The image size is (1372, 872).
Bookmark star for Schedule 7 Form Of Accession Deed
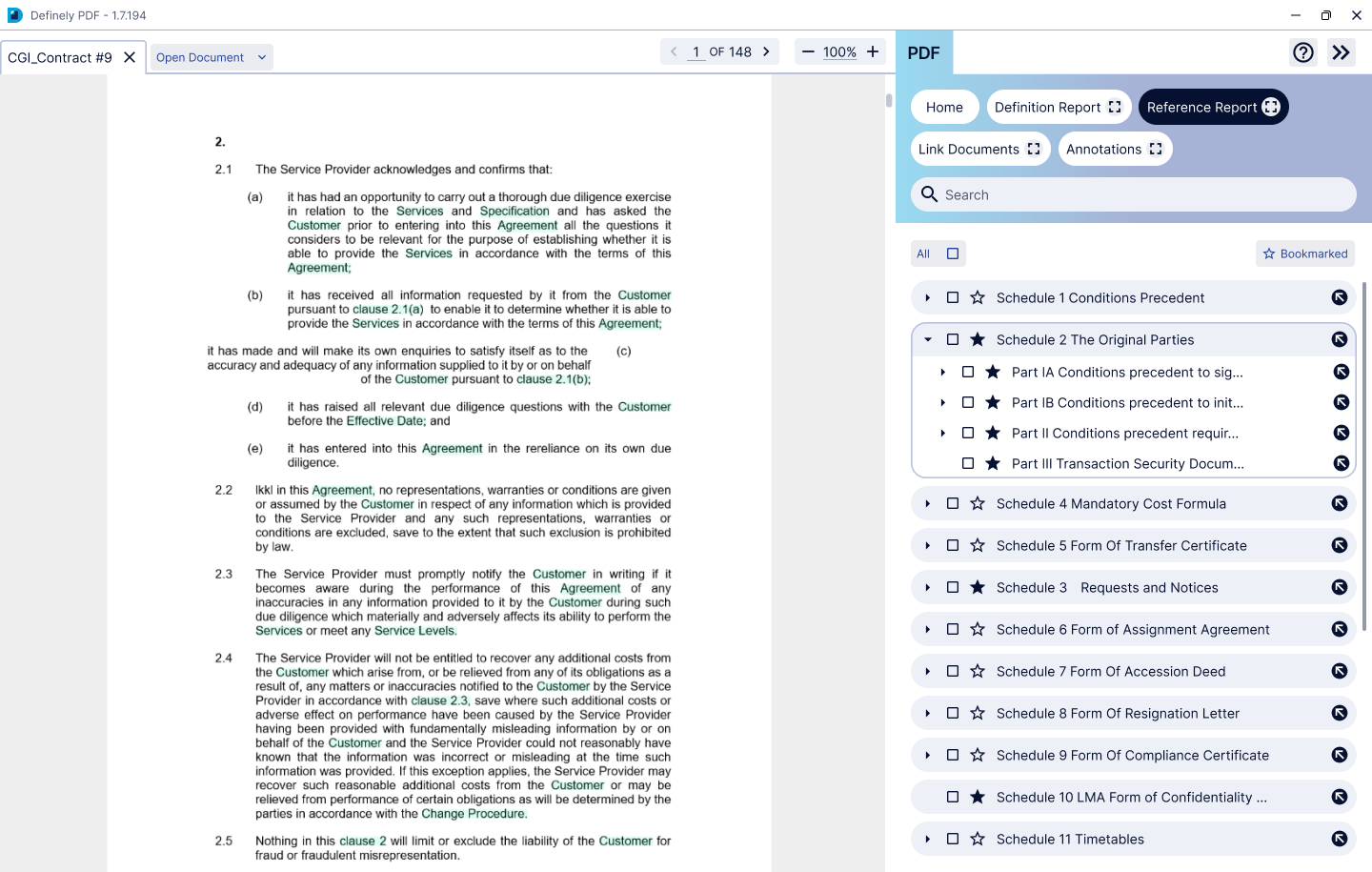click(978, 671)
